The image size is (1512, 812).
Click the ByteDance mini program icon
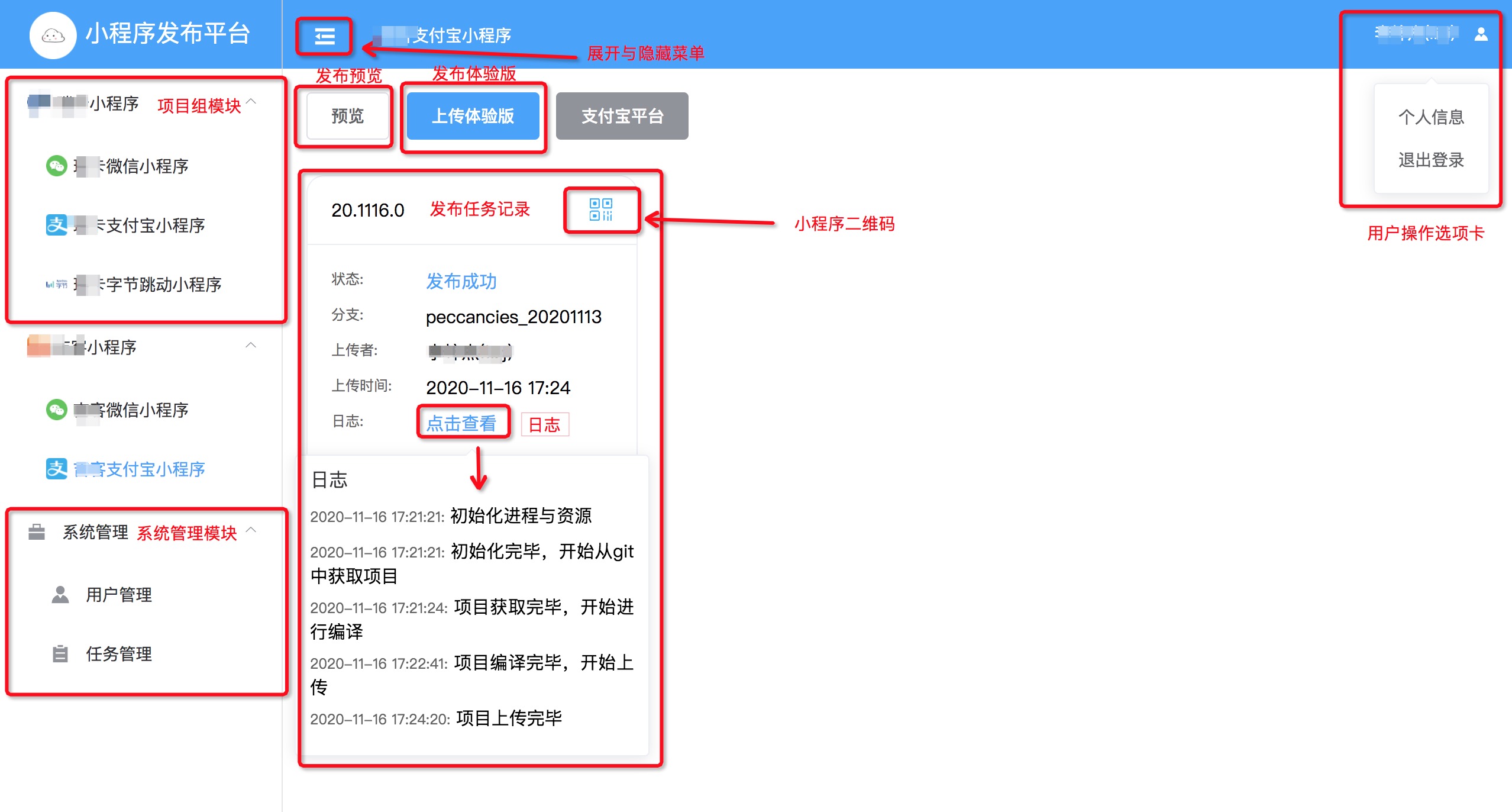coord(57,285)
